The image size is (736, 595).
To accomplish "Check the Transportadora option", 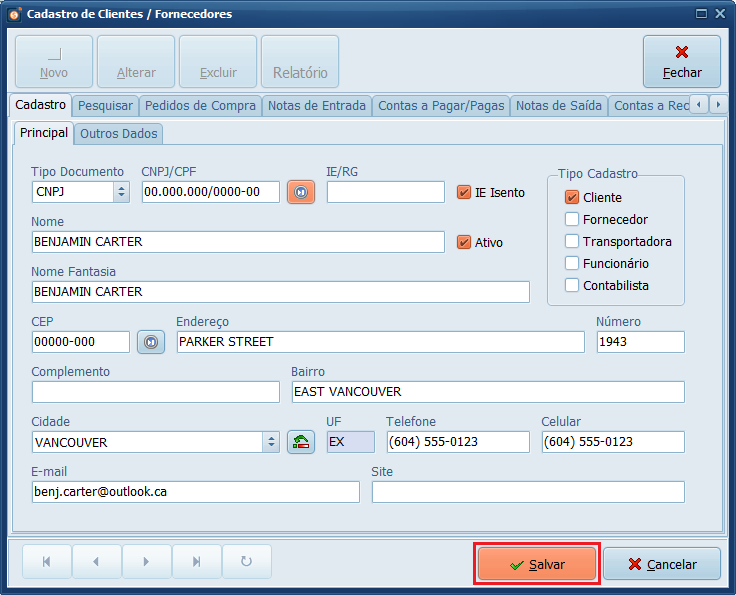I will (572, 241).
